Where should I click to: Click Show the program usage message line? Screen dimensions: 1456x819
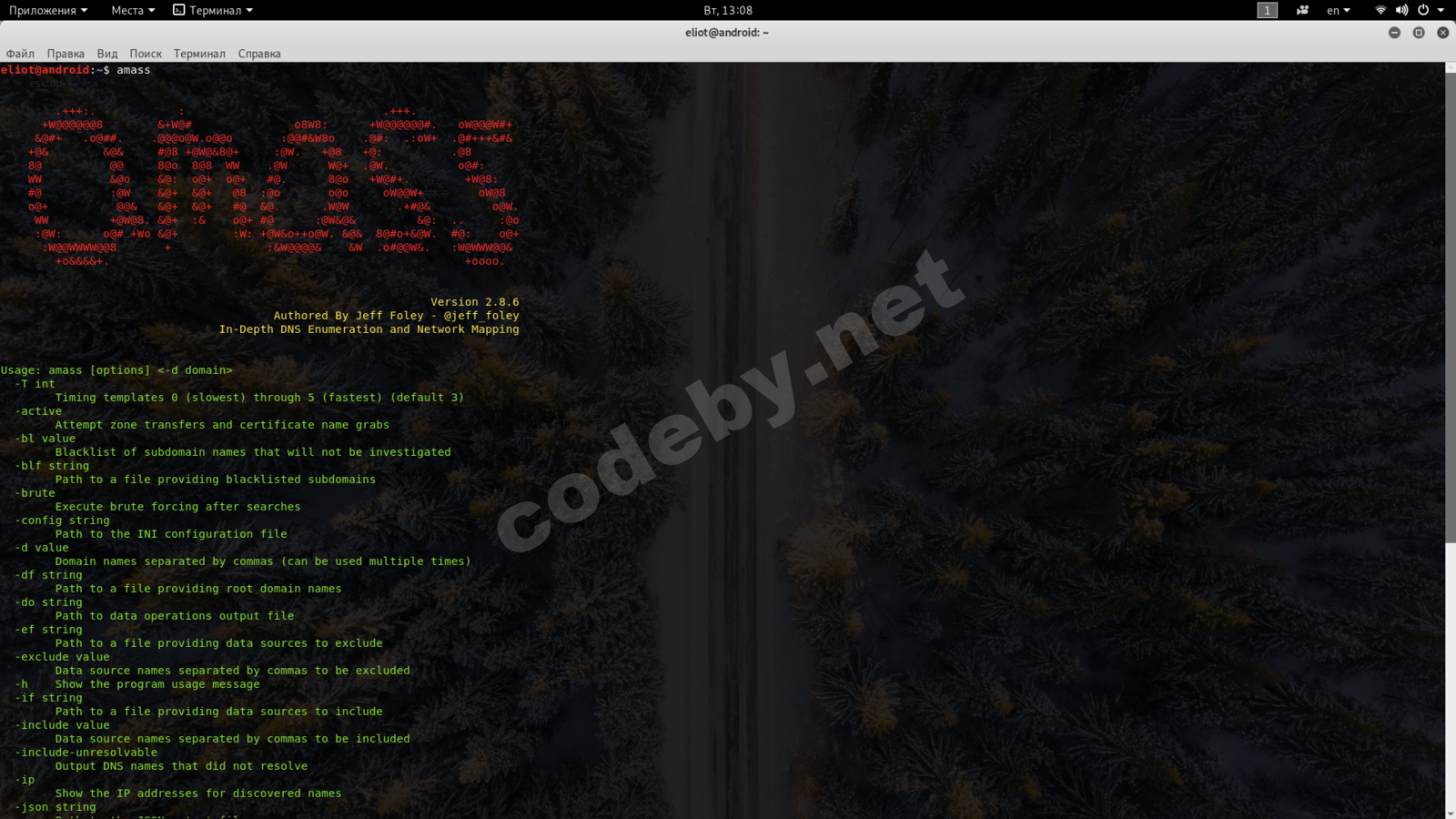coord(137,684)
